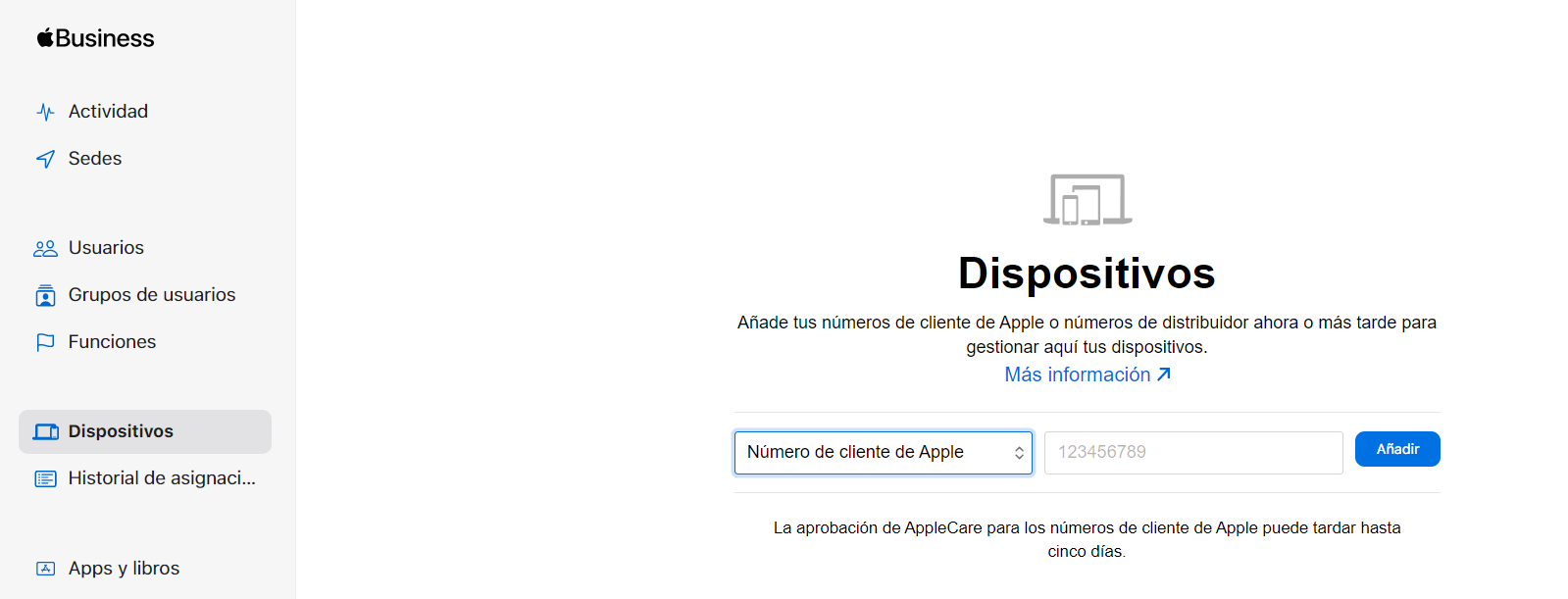1568x599 pixels.
Task: Click the Actividad pulse icon
Action: point(45,112)
